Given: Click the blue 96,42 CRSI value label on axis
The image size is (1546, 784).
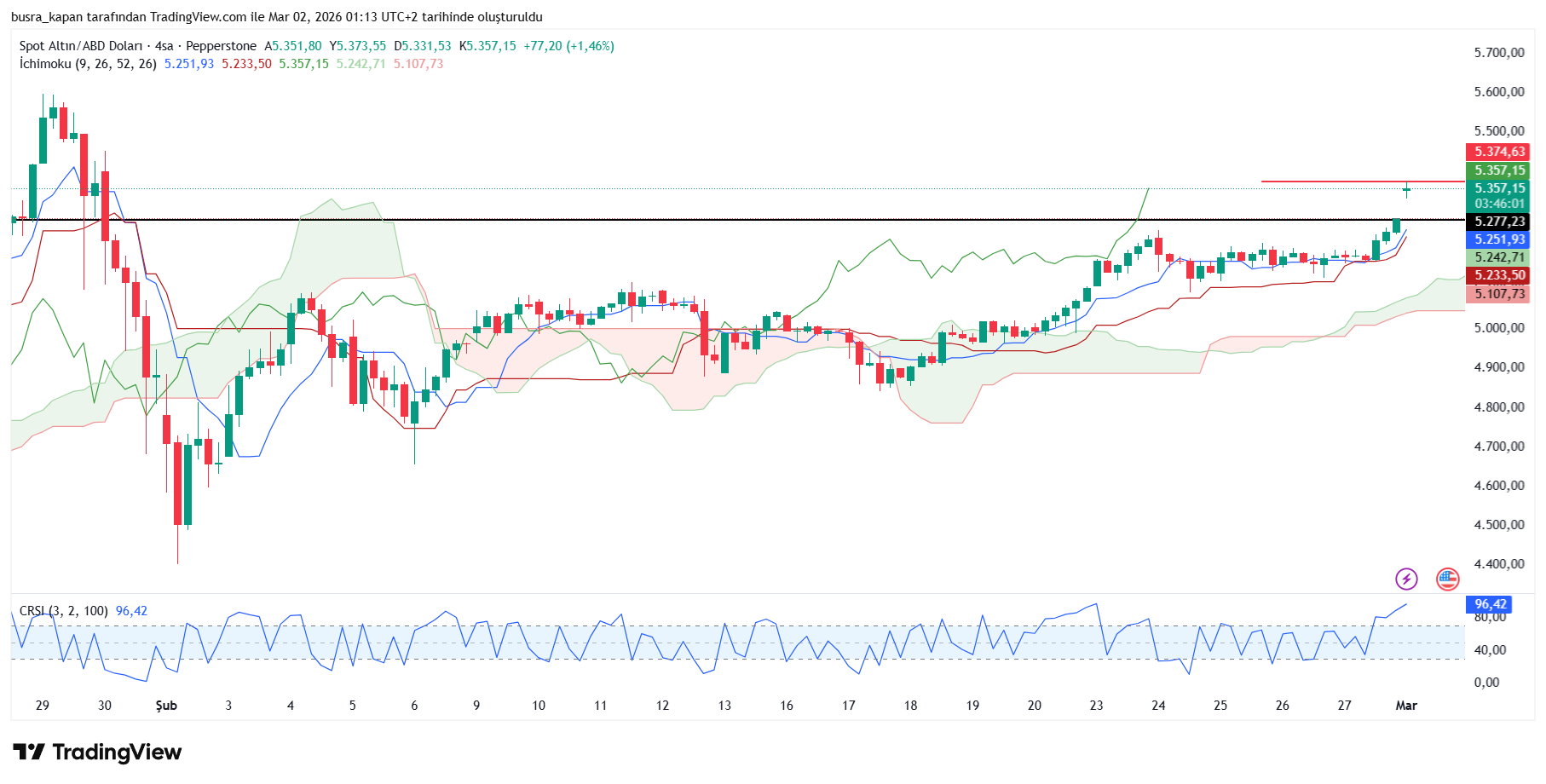Looking at the screenshot, I should coord(1490,604).
